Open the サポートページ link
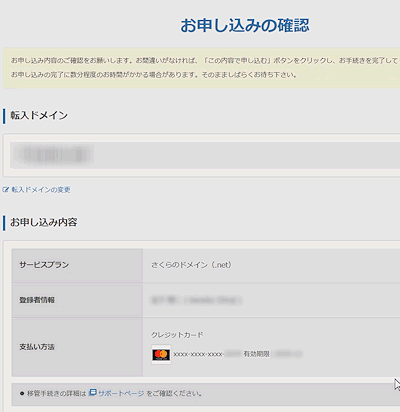 121,393
